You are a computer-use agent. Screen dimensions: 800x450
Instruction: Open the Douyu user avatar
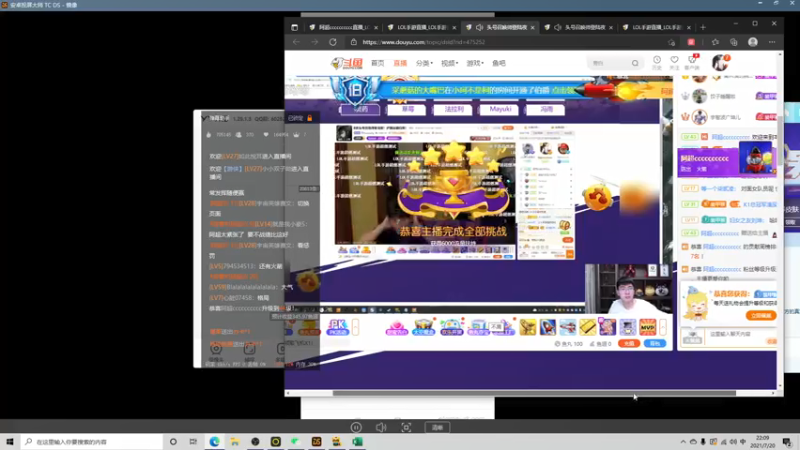(720, 63)
